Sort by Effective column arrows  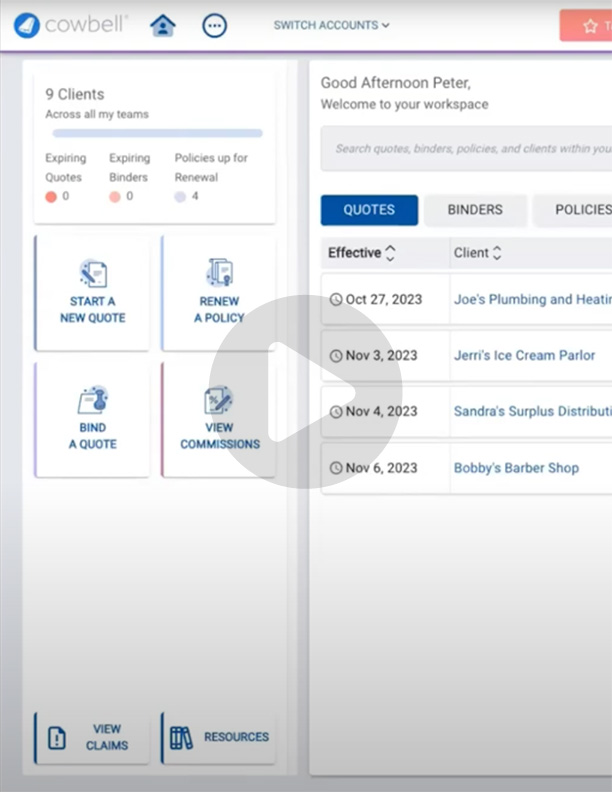click(390, 253)
